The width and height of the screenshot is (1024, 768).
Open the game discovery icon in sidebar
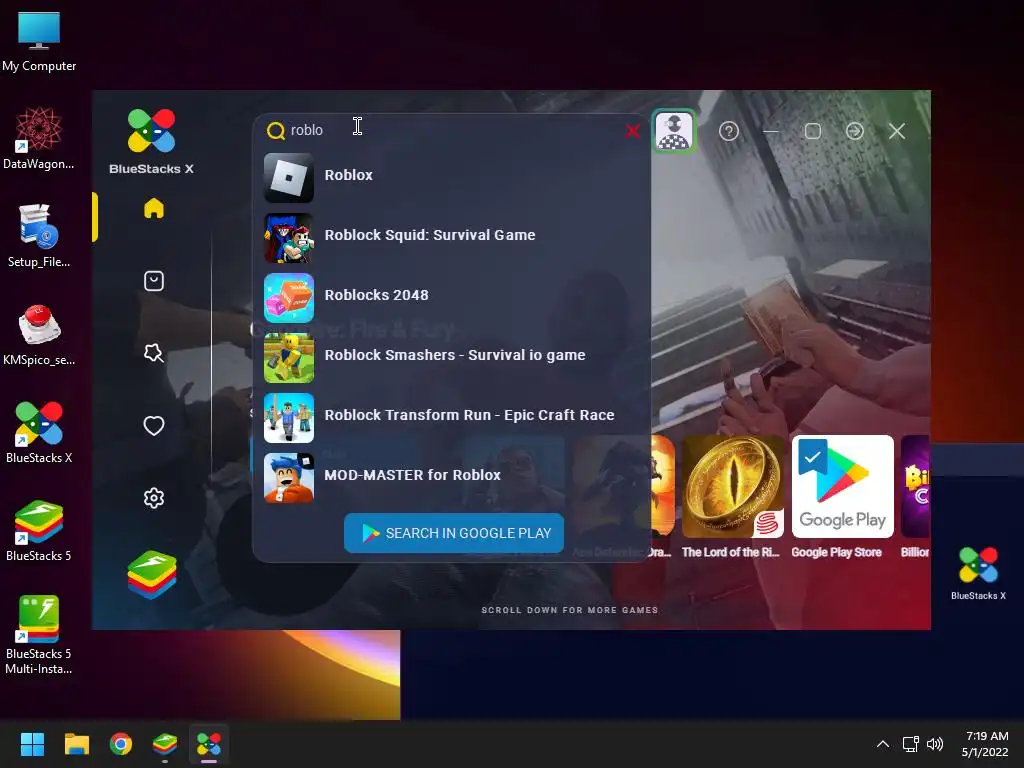coord(153,353)
